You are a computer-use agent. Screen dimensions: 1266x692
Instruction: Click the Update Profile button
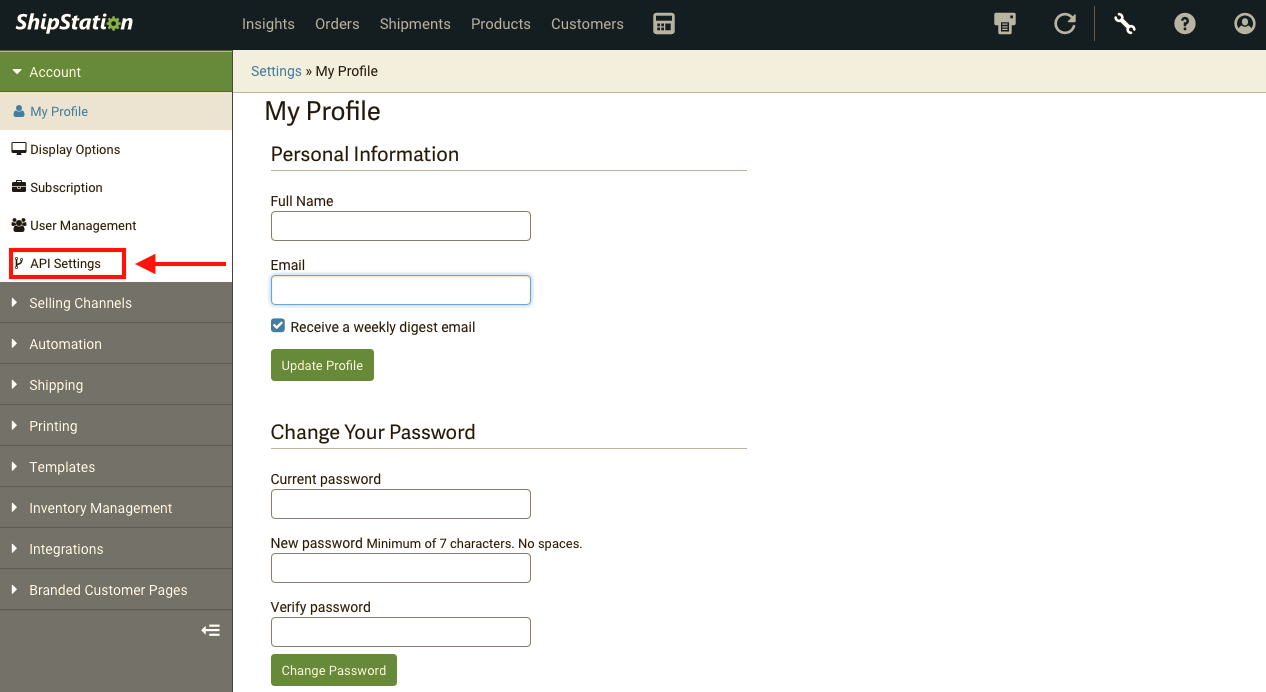click(322, 365)
